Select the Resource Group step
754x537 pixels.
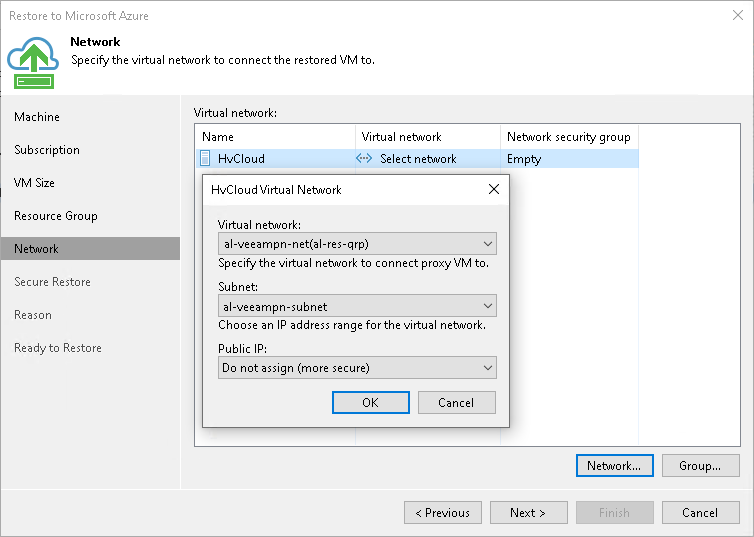[x=56, y=216]
